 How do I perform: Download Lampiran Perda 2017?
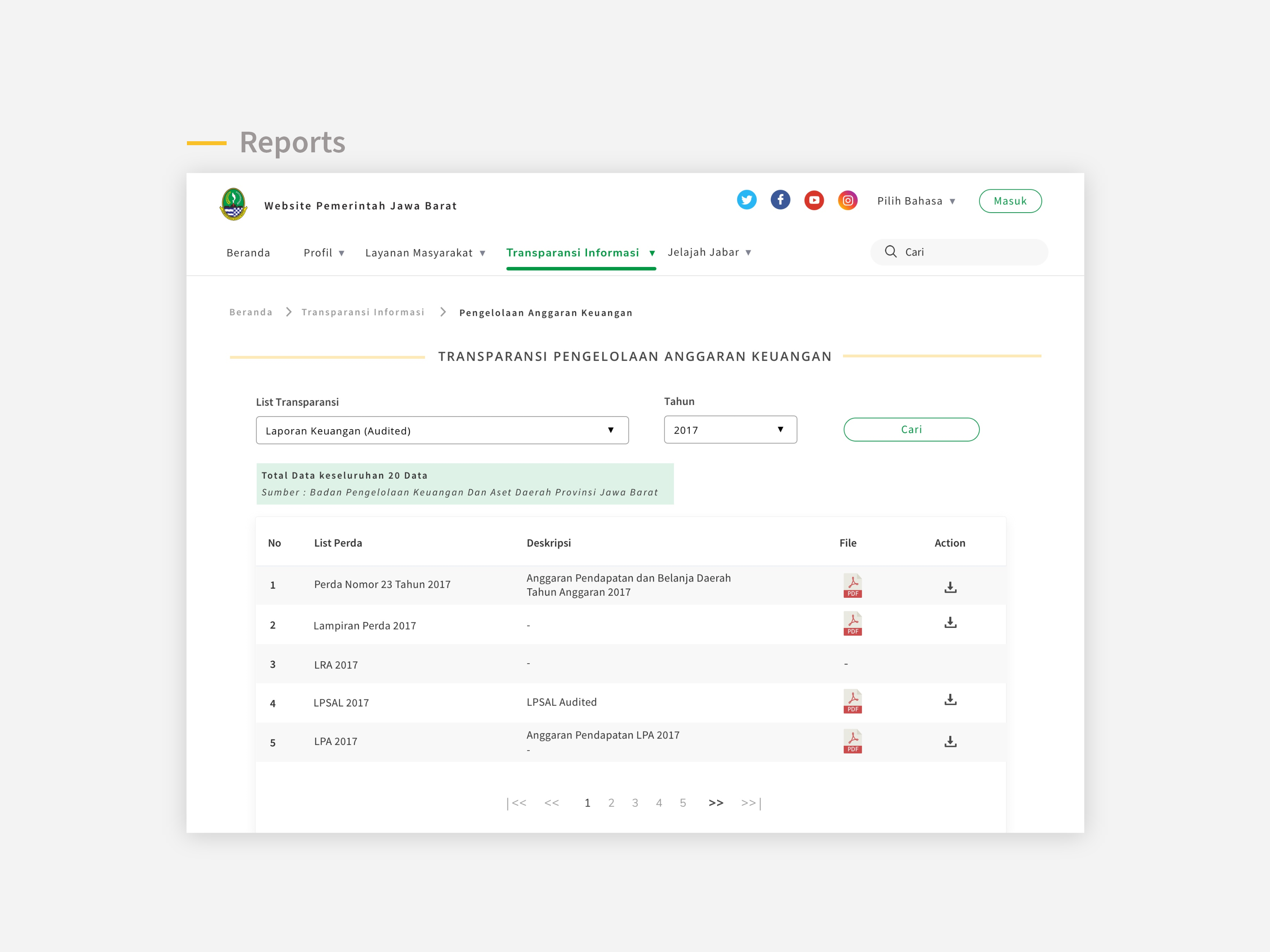point(950,622)
